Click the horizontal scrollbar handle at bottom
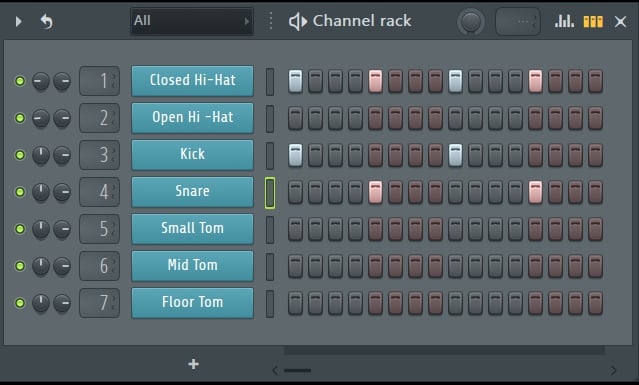The width and height of the screenshot is (639, 385). coord(297,370)
